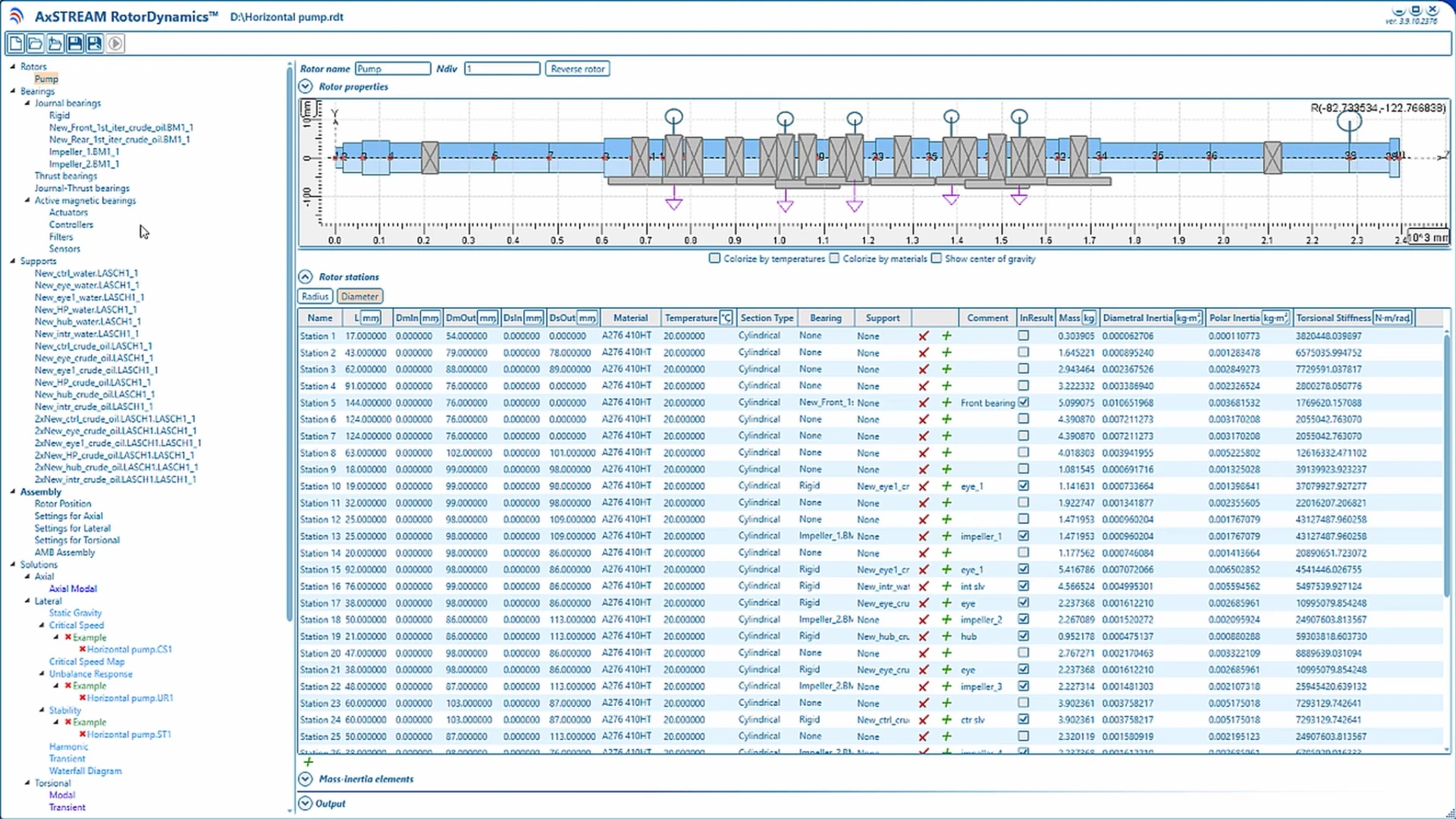Uncheck InResult checkbox for Station 5
The image size is (1456, 819).
1023,403
